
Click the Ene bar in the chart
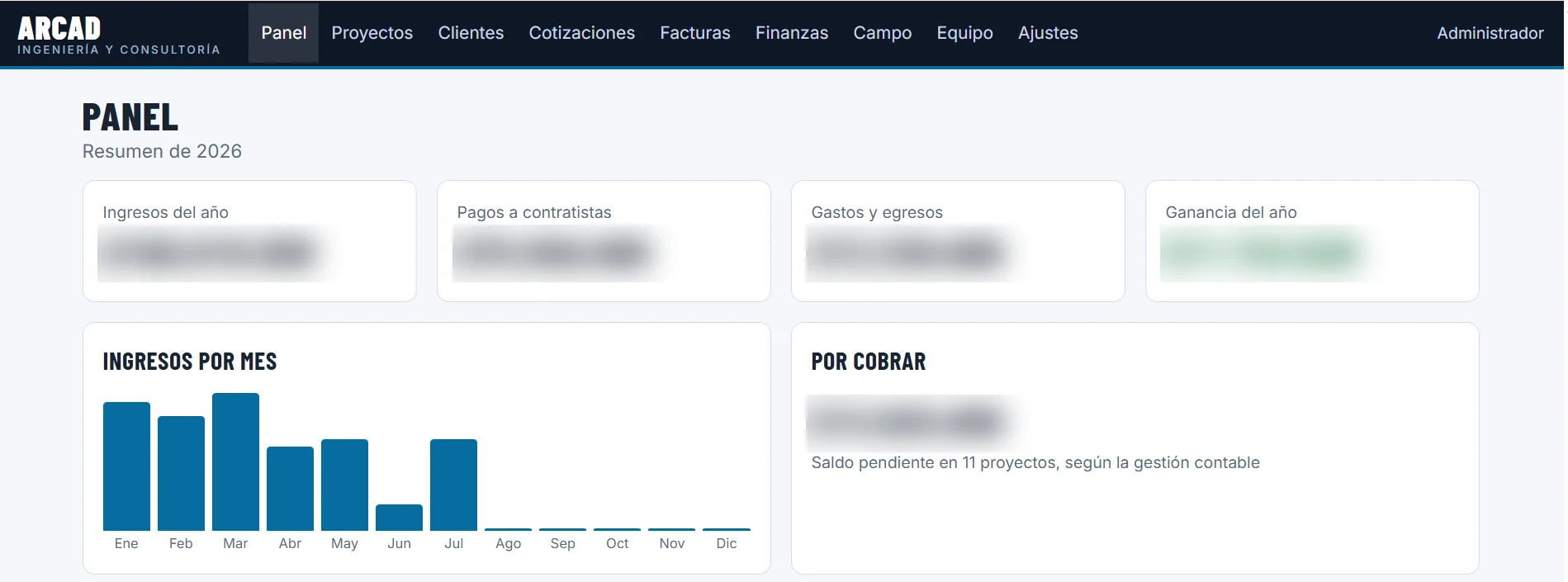(x=126, y=466)
